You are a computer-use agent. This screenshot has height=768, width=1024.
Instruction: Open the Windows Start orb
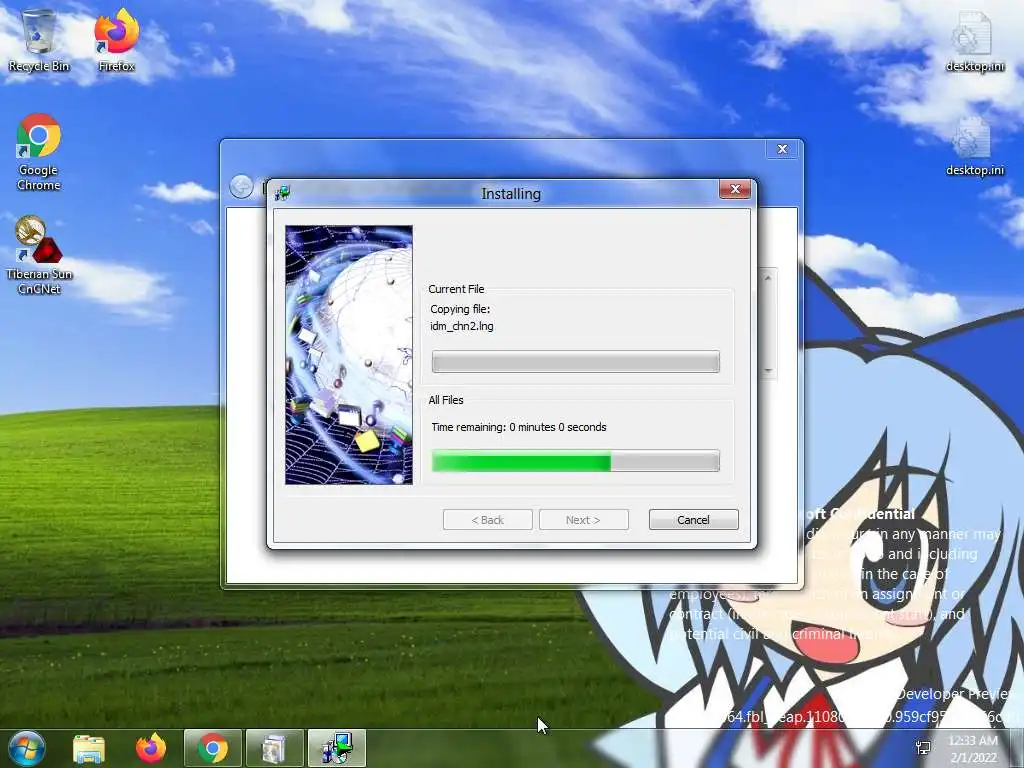pos(26,748)
